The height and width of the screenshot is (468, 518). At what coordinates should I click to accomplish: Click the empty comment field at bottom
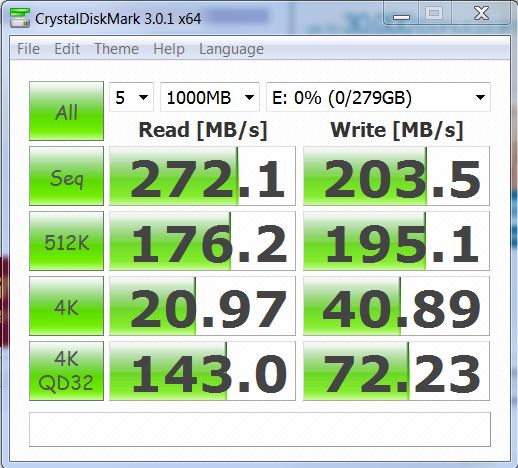point(260,429)
